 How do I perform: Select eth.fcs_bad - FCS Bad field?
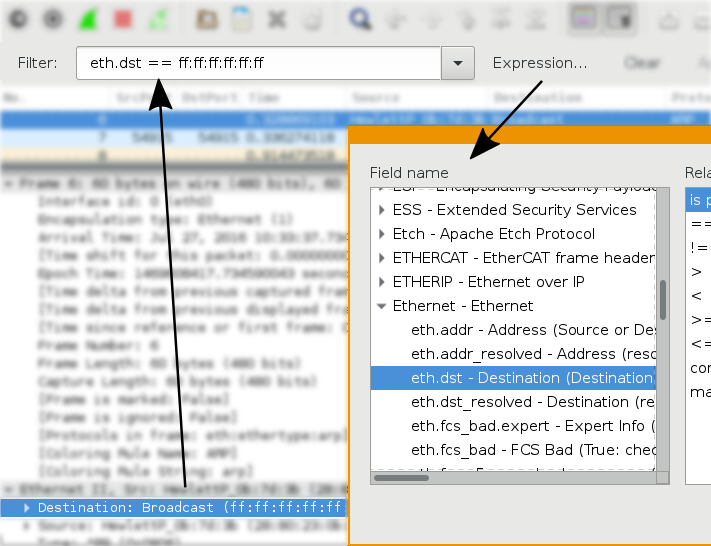pyautogui.click(x=513, y=450)
